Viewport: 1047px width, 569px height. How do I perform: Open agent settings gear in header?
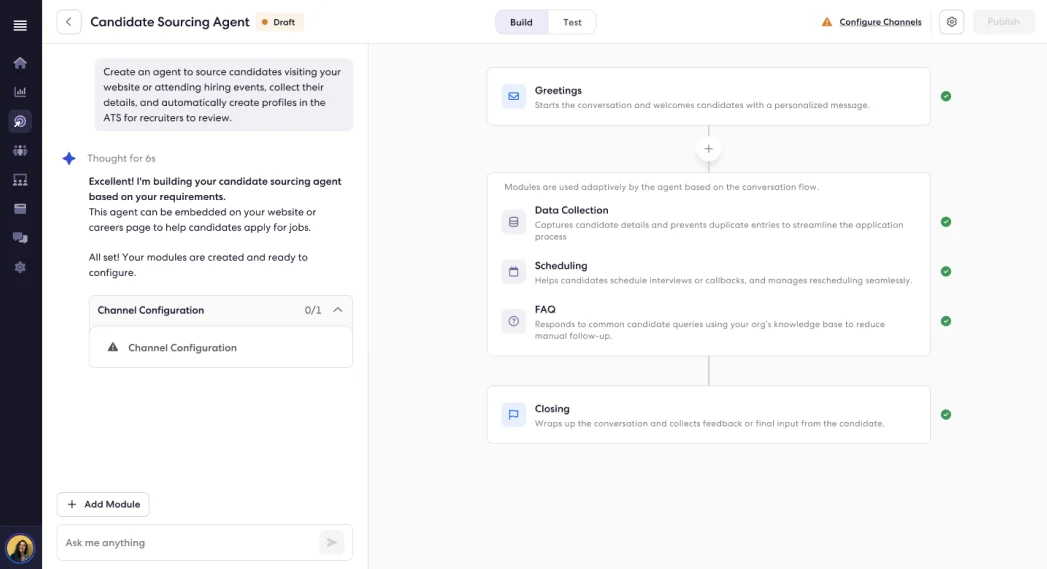click(952, 22)
